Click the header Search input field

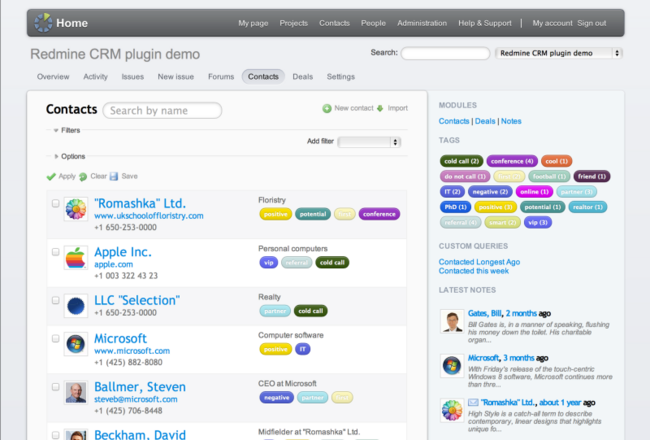(x=445, y=53)
